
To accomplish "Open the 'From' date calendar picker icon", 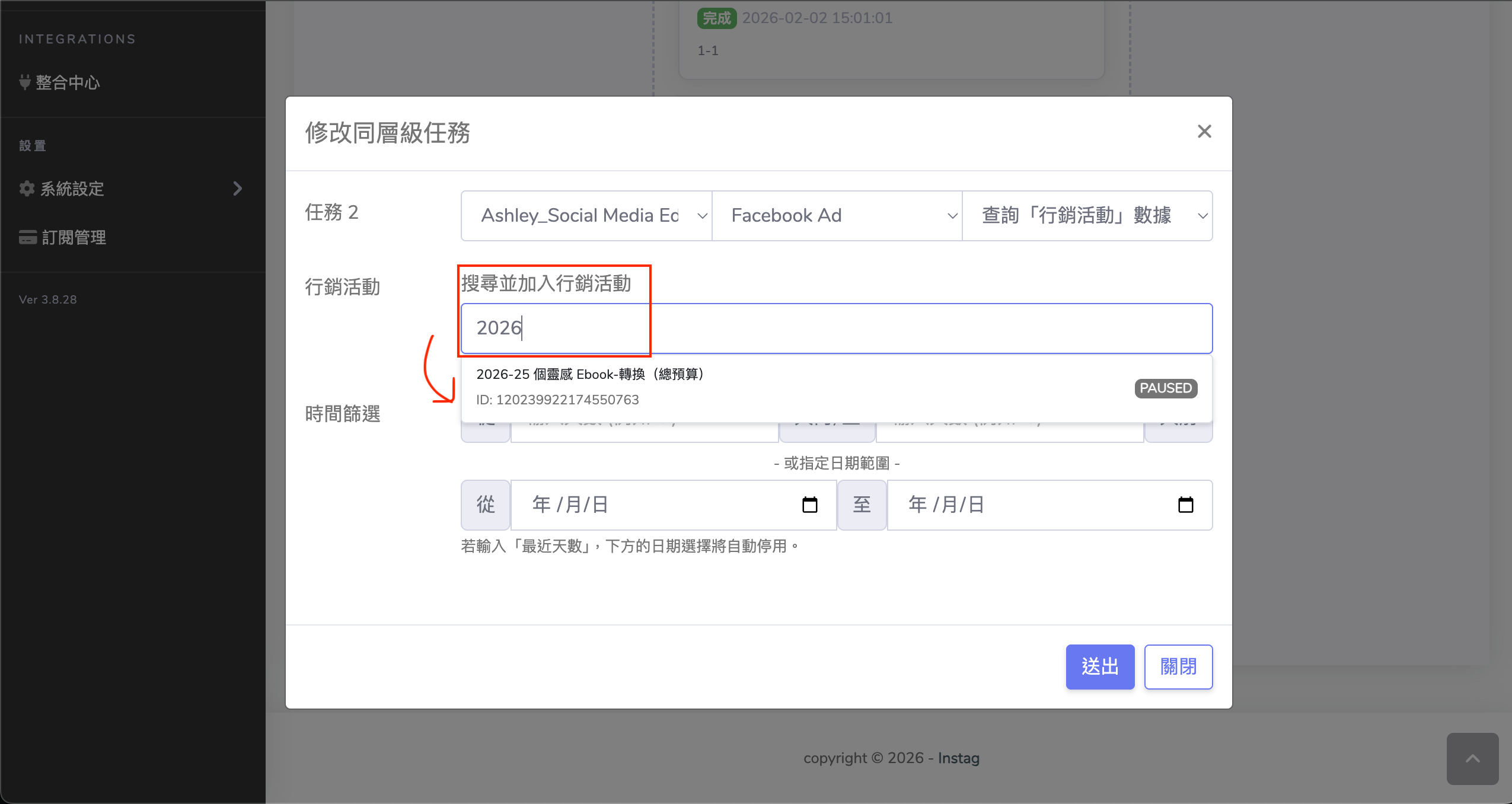I will tap(809, 505).
